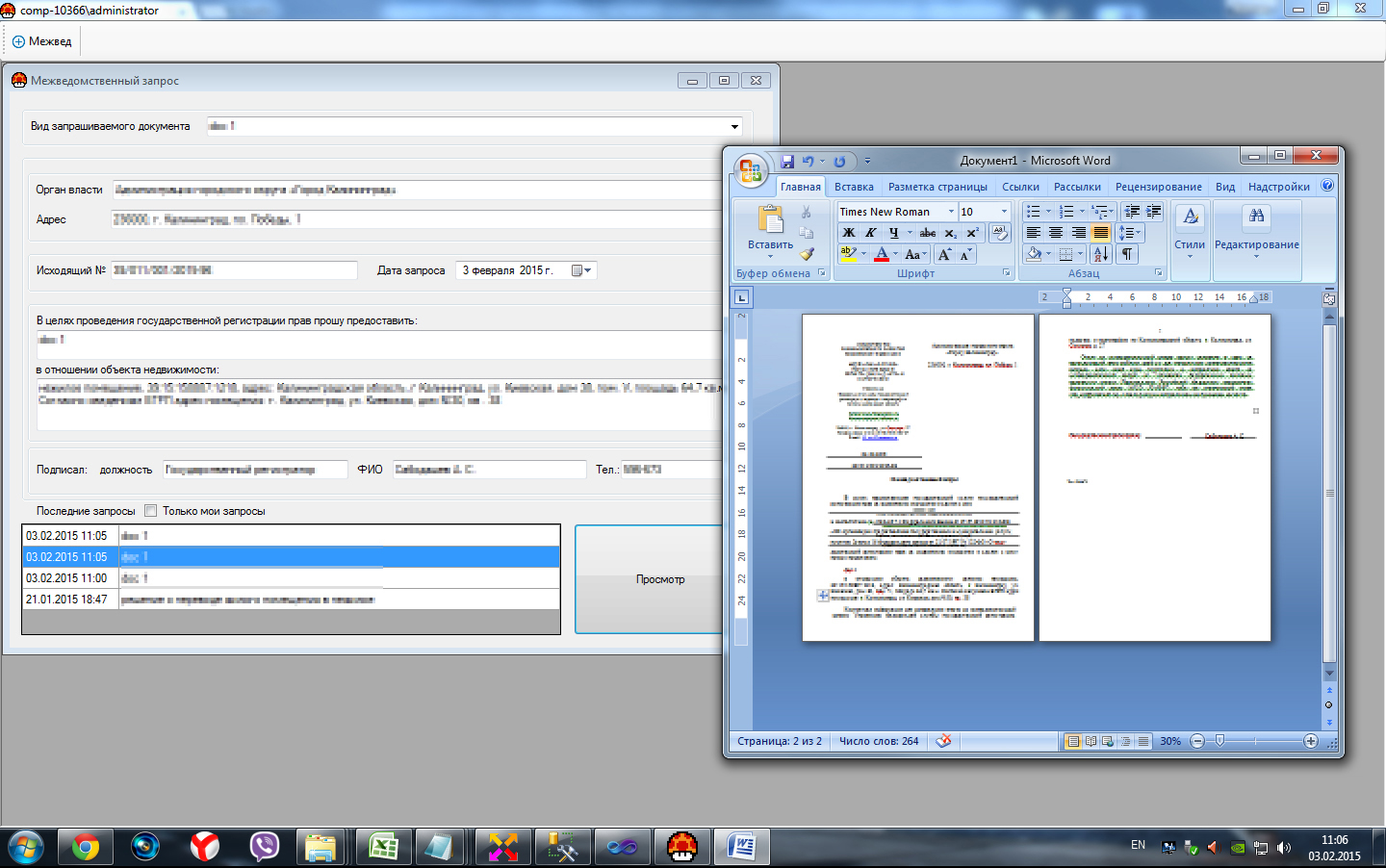Toggle Underline formatting (Ч)

pyautogui.click(x=893, y=233)
